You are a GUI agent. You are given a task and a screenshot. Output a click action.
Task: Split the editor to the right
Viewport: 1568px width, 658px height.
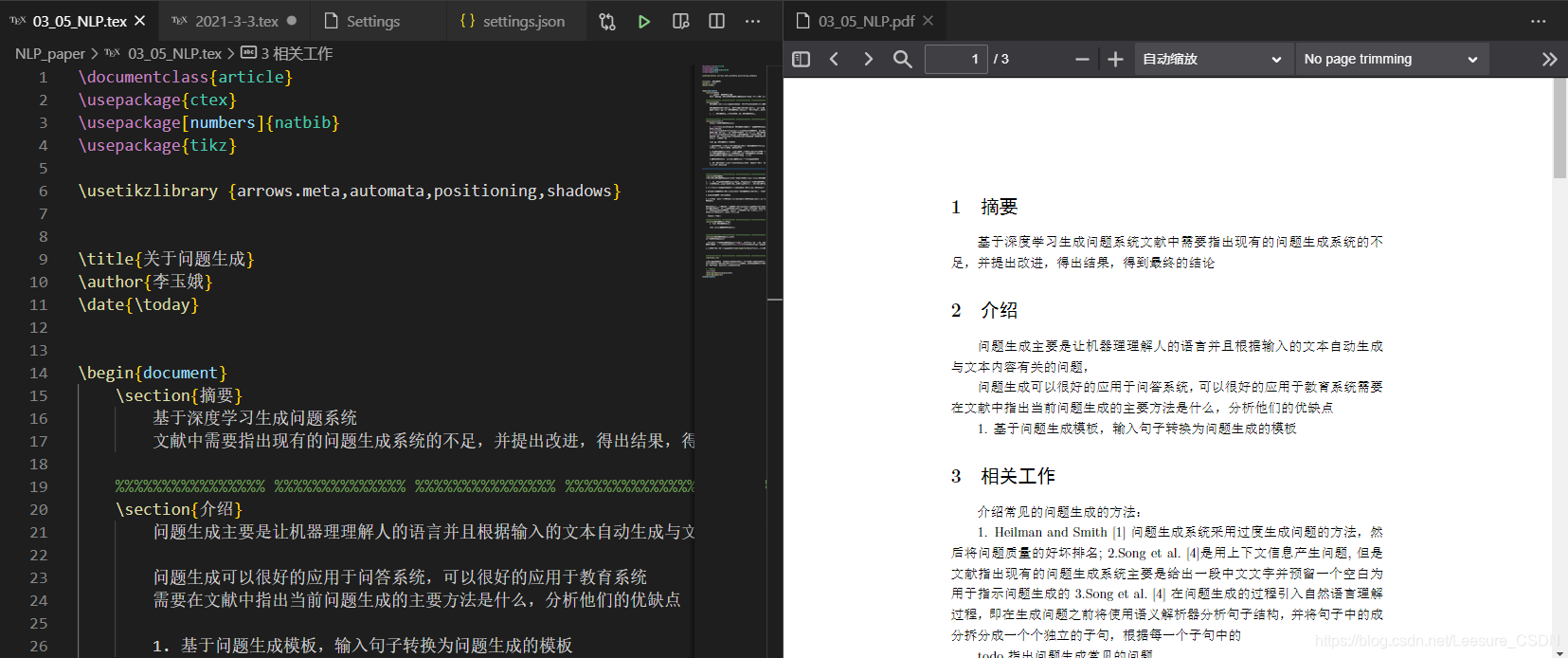(x=716, y=21)
